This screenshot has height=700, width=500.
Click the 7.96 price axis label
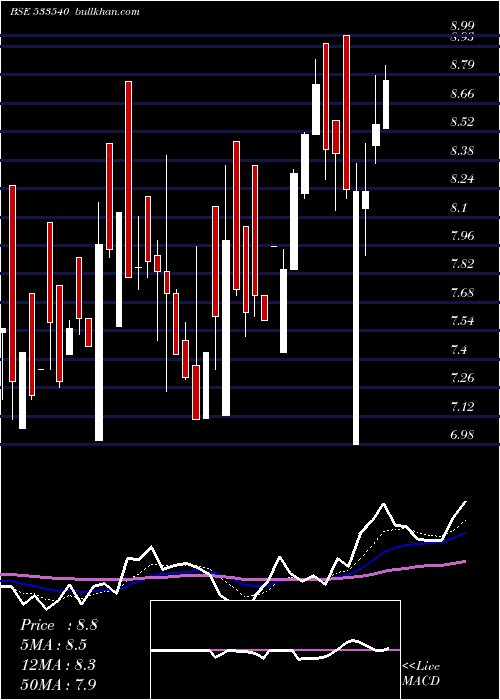point(462,236)
